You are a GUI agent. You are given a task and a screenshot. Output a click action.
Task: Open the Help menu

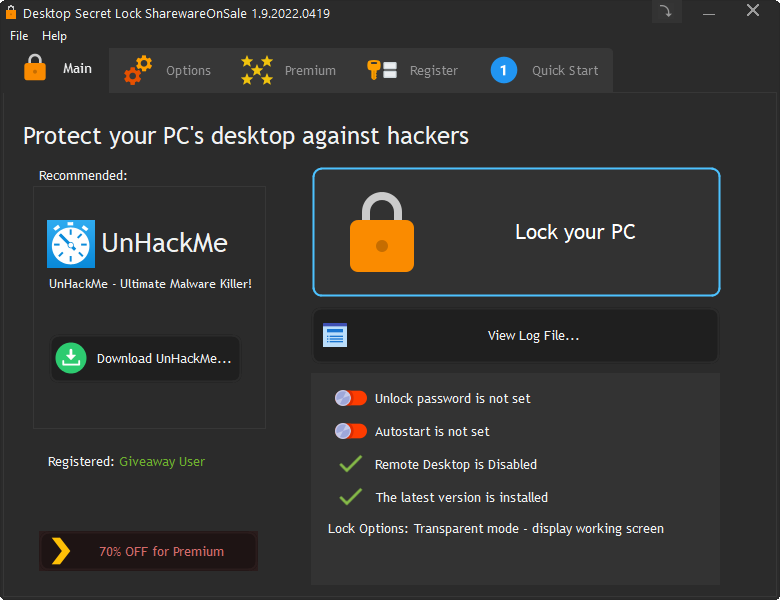[x=54, y=36]
